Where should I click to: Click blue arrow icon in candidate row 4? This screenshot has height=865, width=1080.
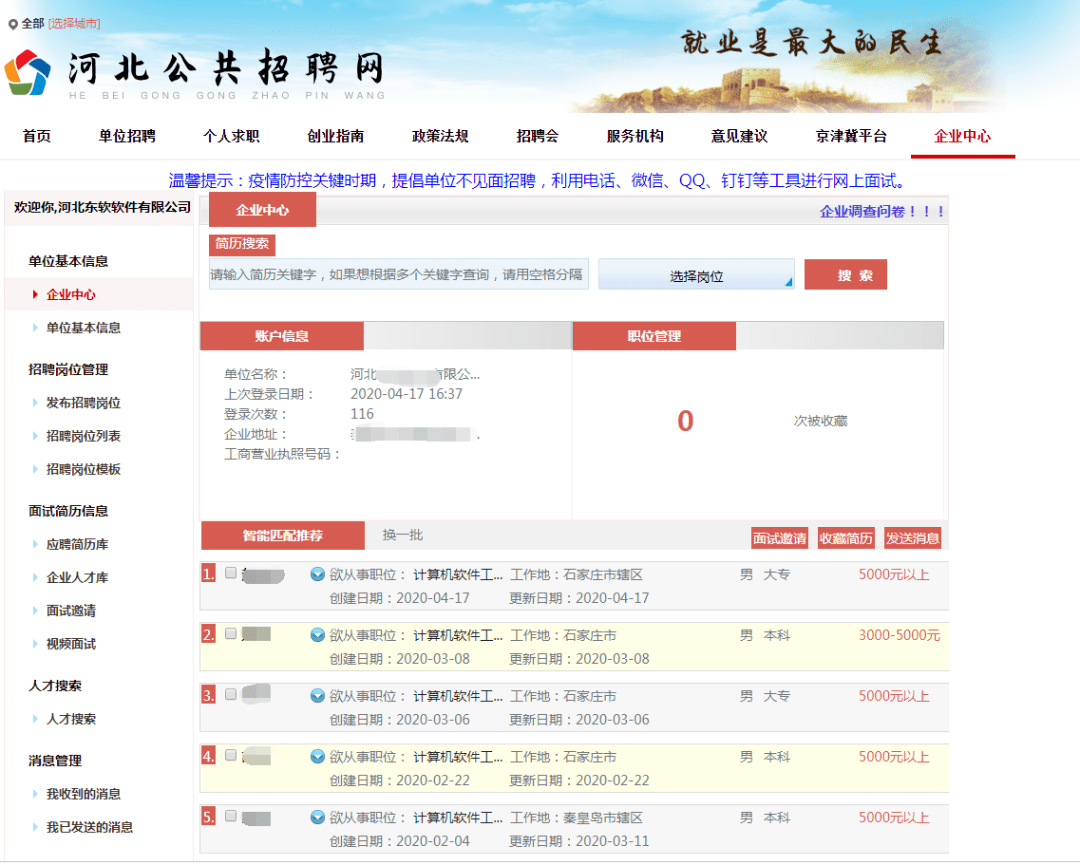click(318, 757)
